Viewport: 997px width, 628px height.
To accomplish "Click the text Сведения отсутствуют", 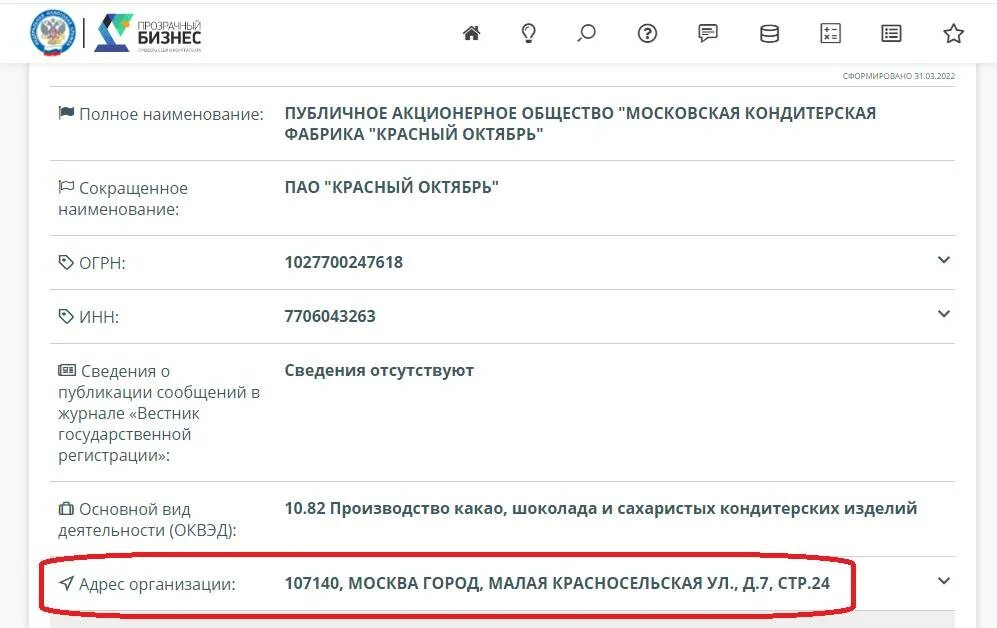I will pos(379,370).
